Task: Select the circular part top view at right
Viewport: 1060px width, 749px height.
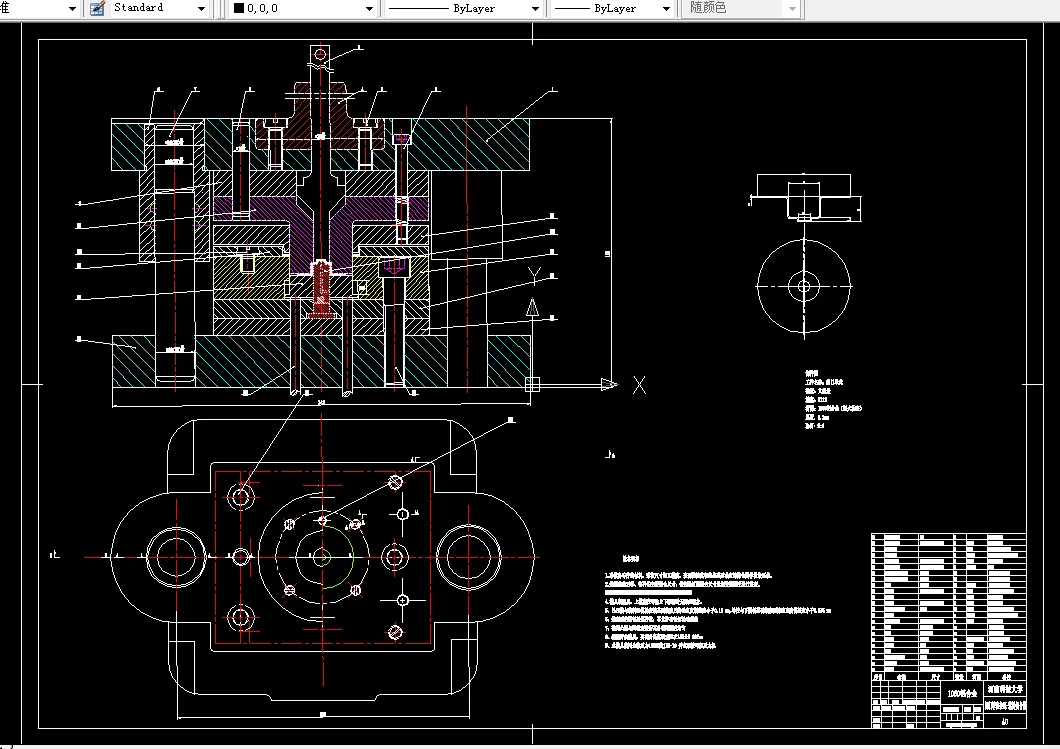Action: pos(804,286)
